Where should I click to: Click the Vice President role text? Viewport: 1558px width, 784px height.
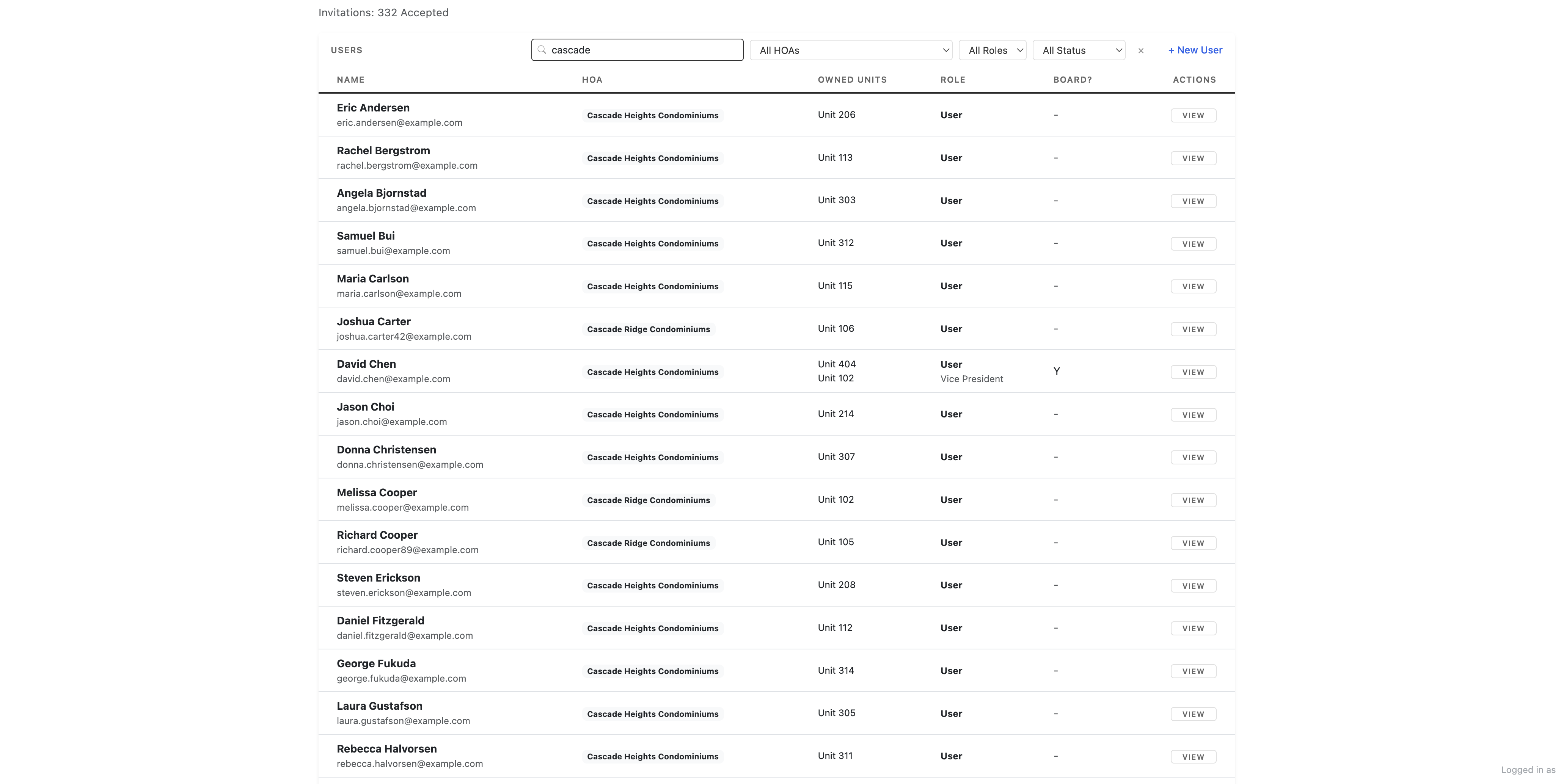coord(971,379)
